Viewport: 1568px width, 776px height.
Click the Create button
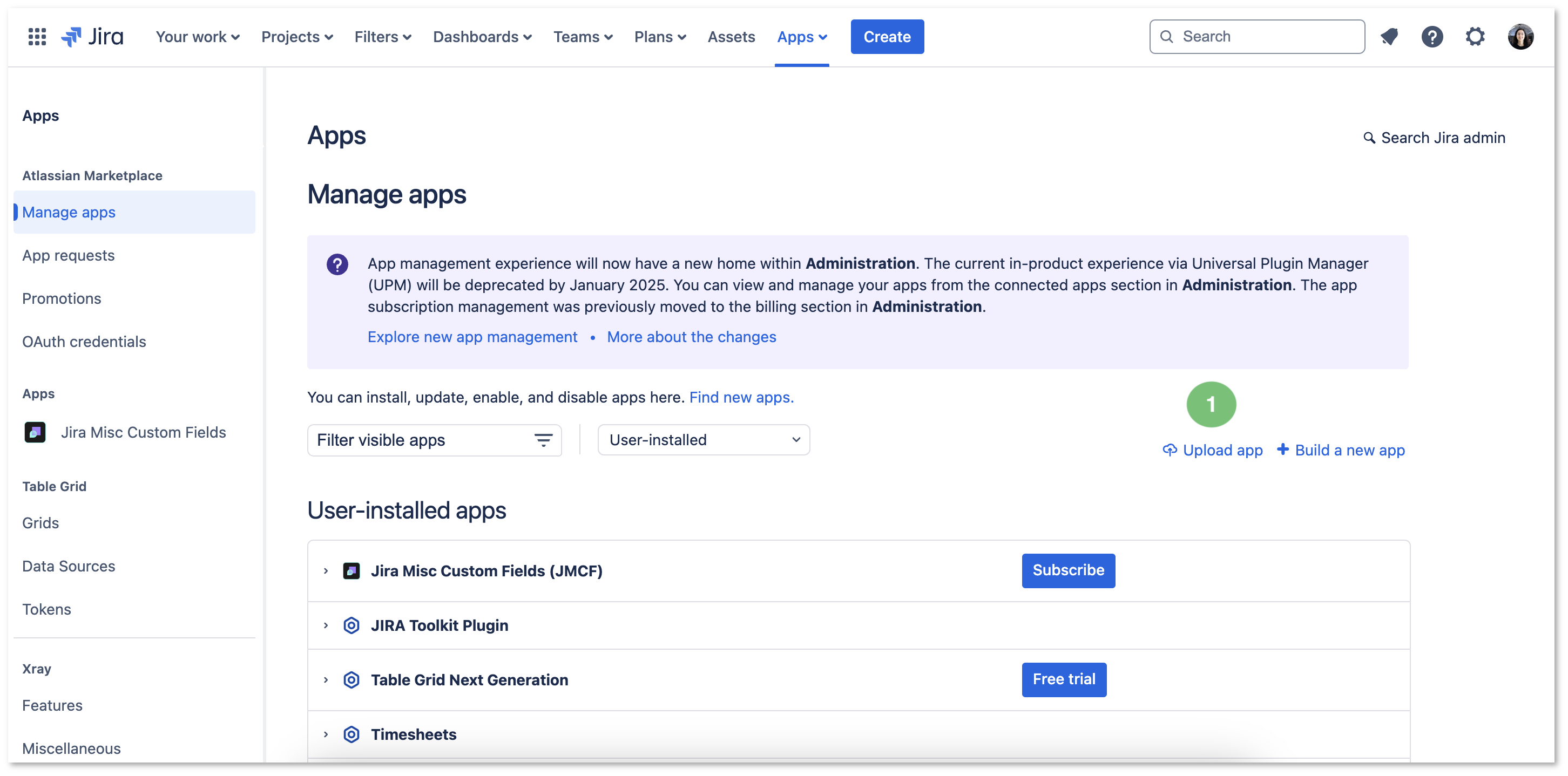[x=887, y=37]
